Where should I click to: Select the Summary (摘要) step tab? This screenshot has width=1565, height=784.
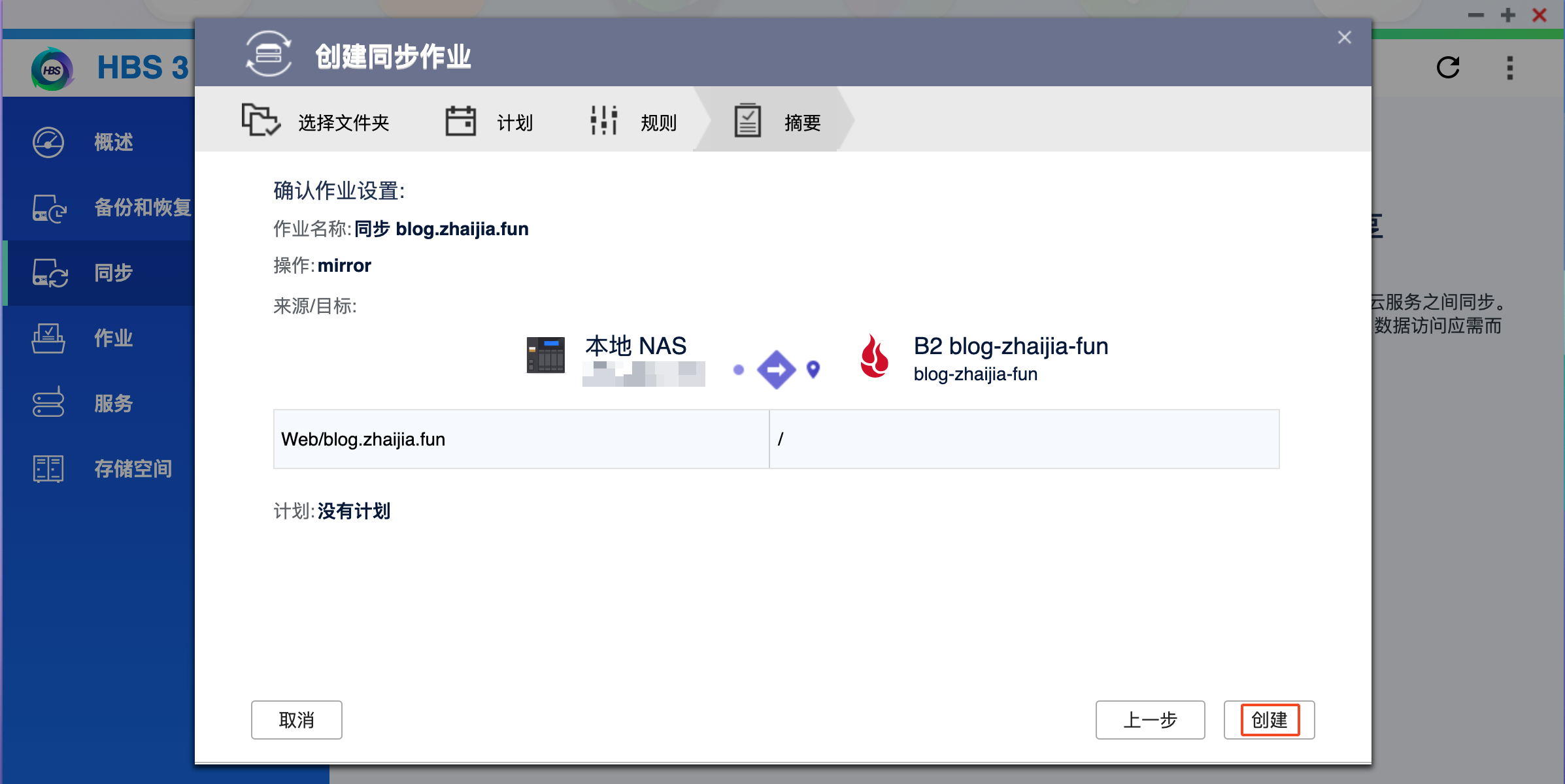point(777,122)
